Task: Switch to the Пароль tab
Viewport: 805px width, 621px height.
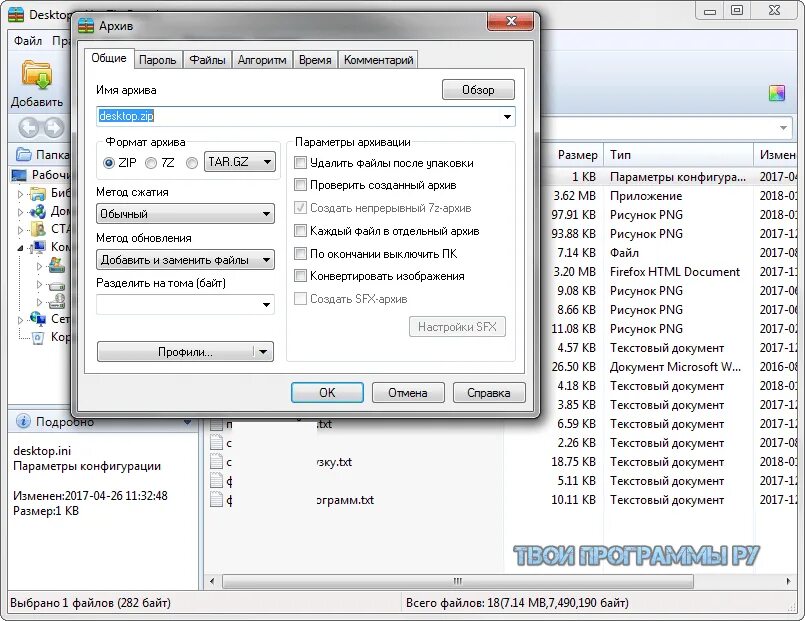Action: (158, 60)
